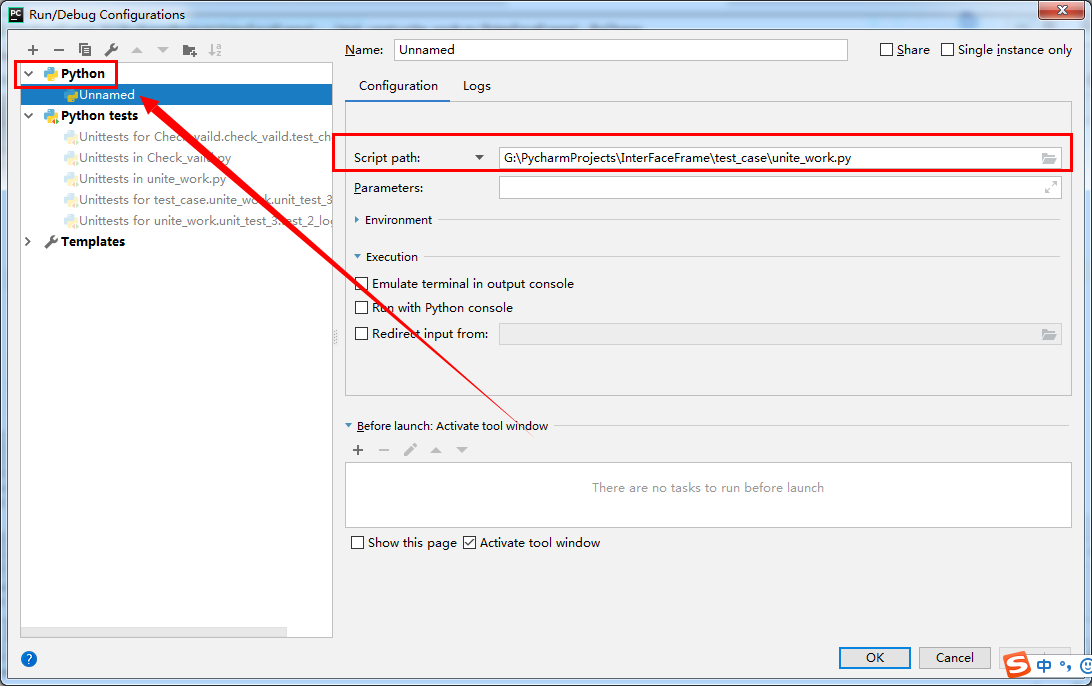Viewport: 1092px width, 686px height.
Task: Sort configurations alphabetically
Action: pyautogui.click(x=216, y=49)
